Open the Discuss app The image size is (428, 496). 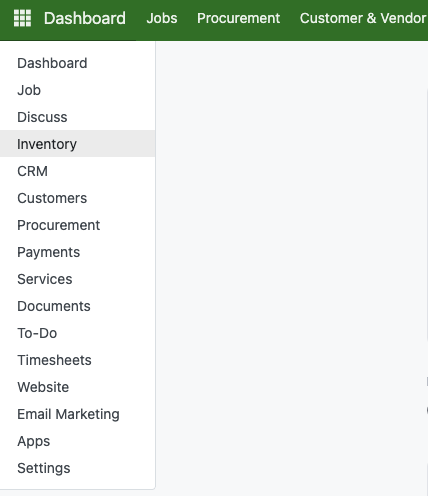(x=77, y=117)
